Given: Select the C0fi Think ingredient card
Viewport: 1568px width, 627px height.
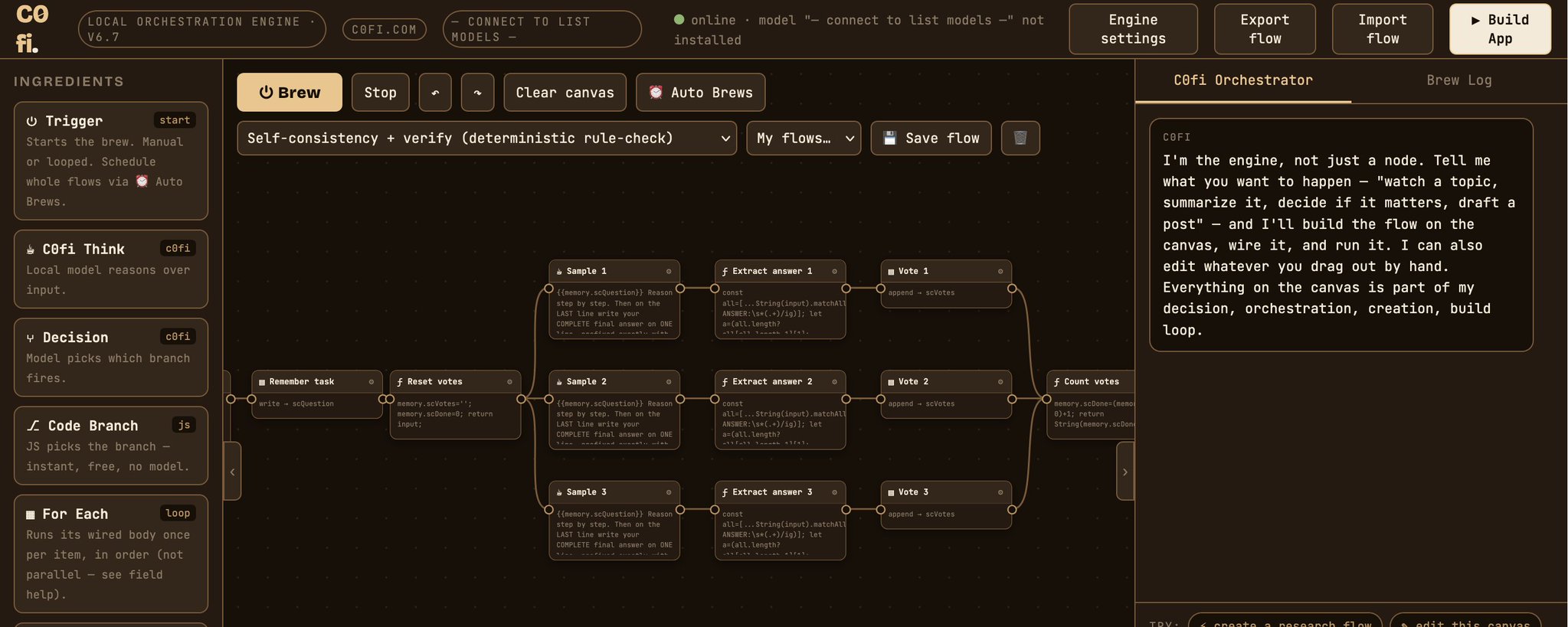Looking at the screenshot, I should [111, 269].
